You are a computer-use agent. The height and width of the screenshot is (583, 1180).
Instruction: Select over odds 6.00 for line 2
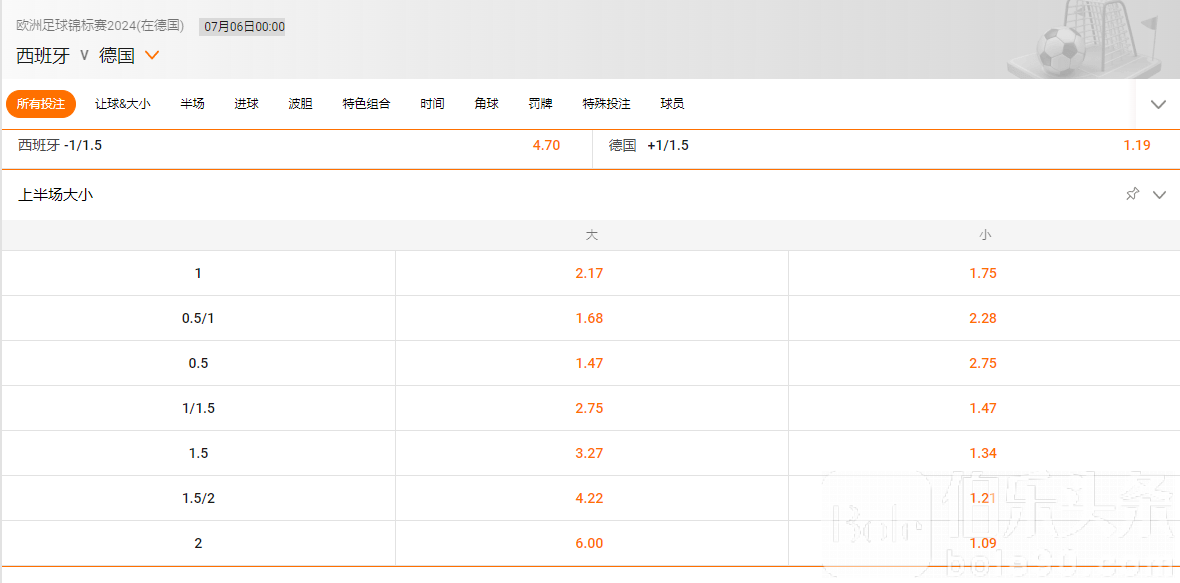point(592,543)
